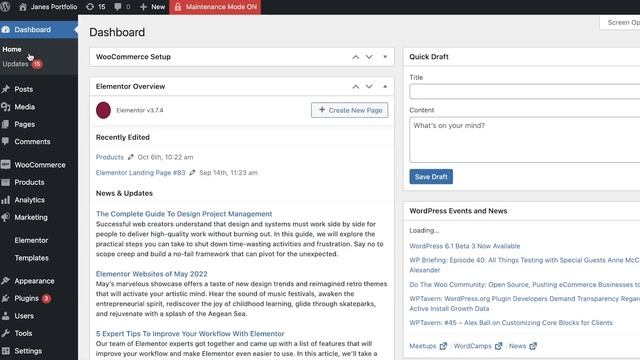The width and height of the screenshot is (640, 360).
Task: Open the Products recently edited link
Action: [109, 157]
